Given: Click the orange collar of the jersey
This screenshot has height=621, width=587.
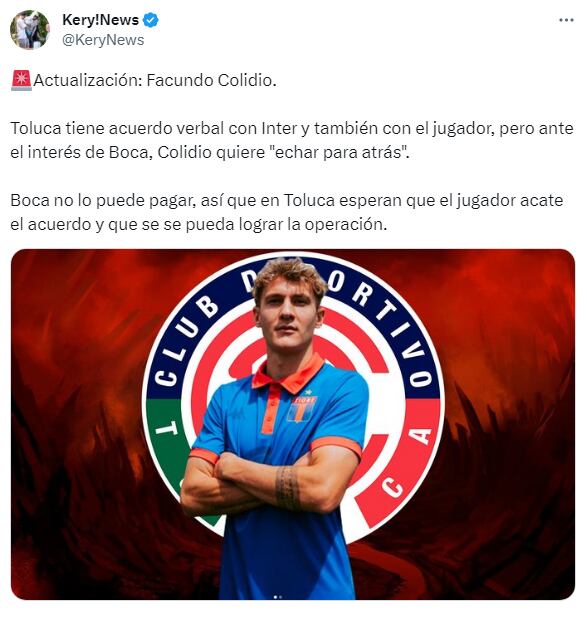Looking at the screenshot, I should tap(289, 373).
